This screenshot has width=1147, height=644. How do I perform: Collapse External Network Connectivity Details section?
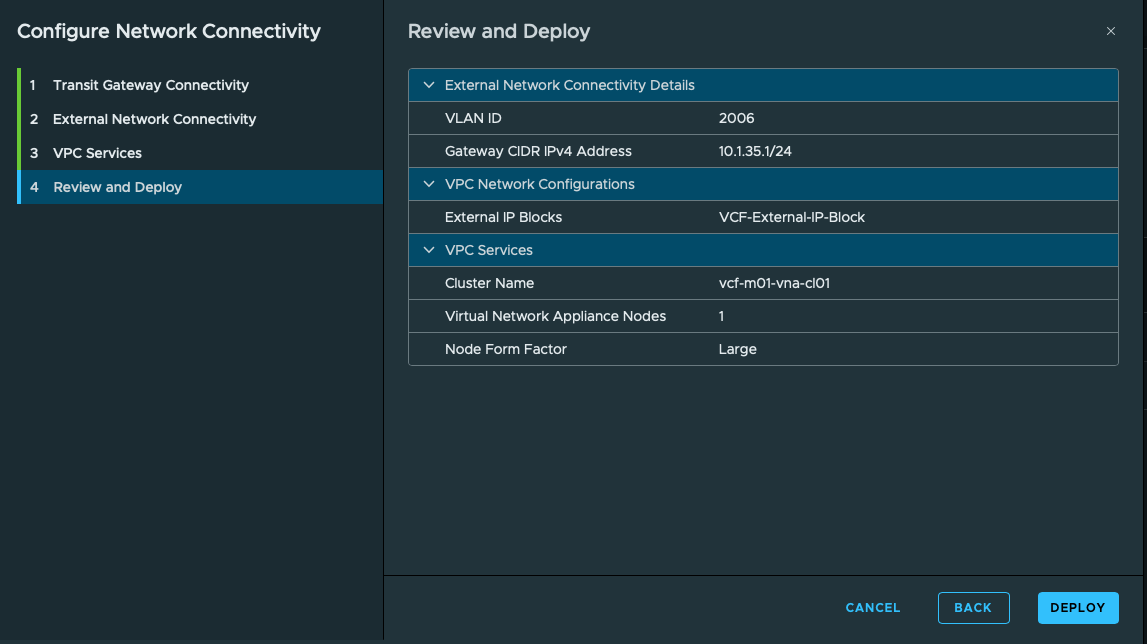click(x=429, y=85)
